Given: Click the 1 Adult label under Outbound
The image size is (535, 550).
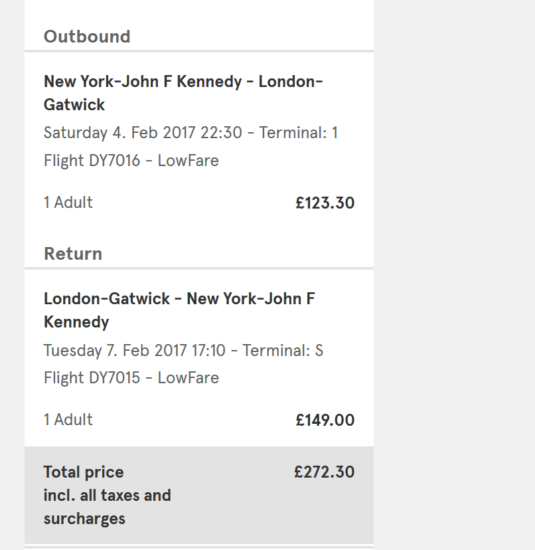Looking at the screenshot, I should click(x=68, y=202).
